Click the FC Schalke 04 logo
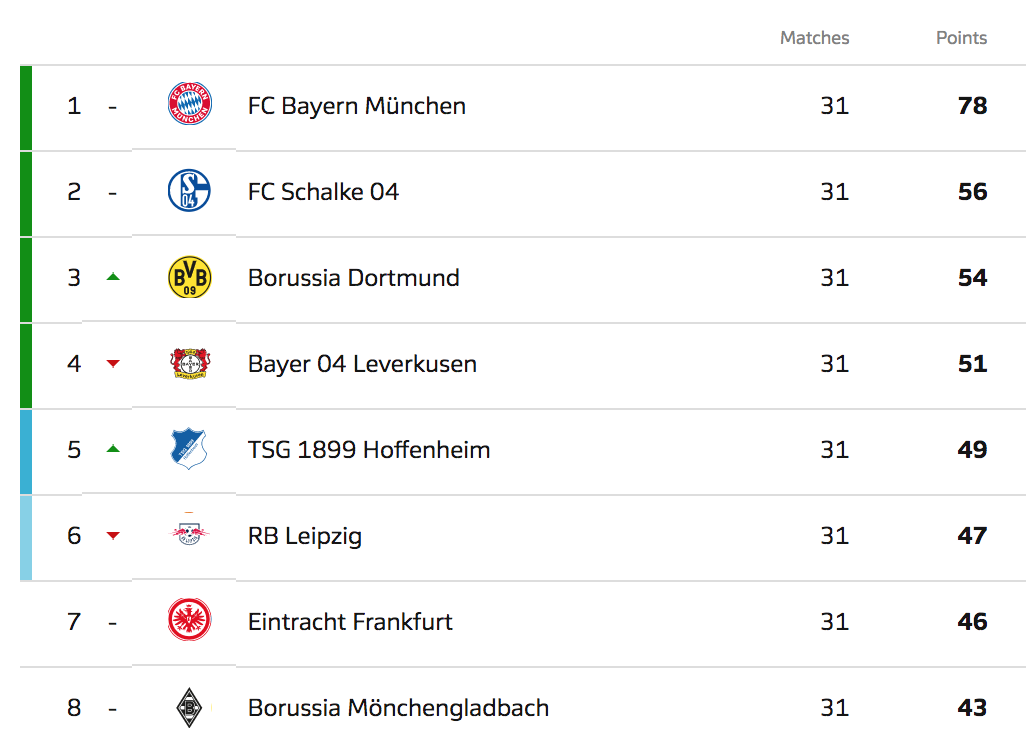This screenshot has height=748, width=1026. [189, 191]
